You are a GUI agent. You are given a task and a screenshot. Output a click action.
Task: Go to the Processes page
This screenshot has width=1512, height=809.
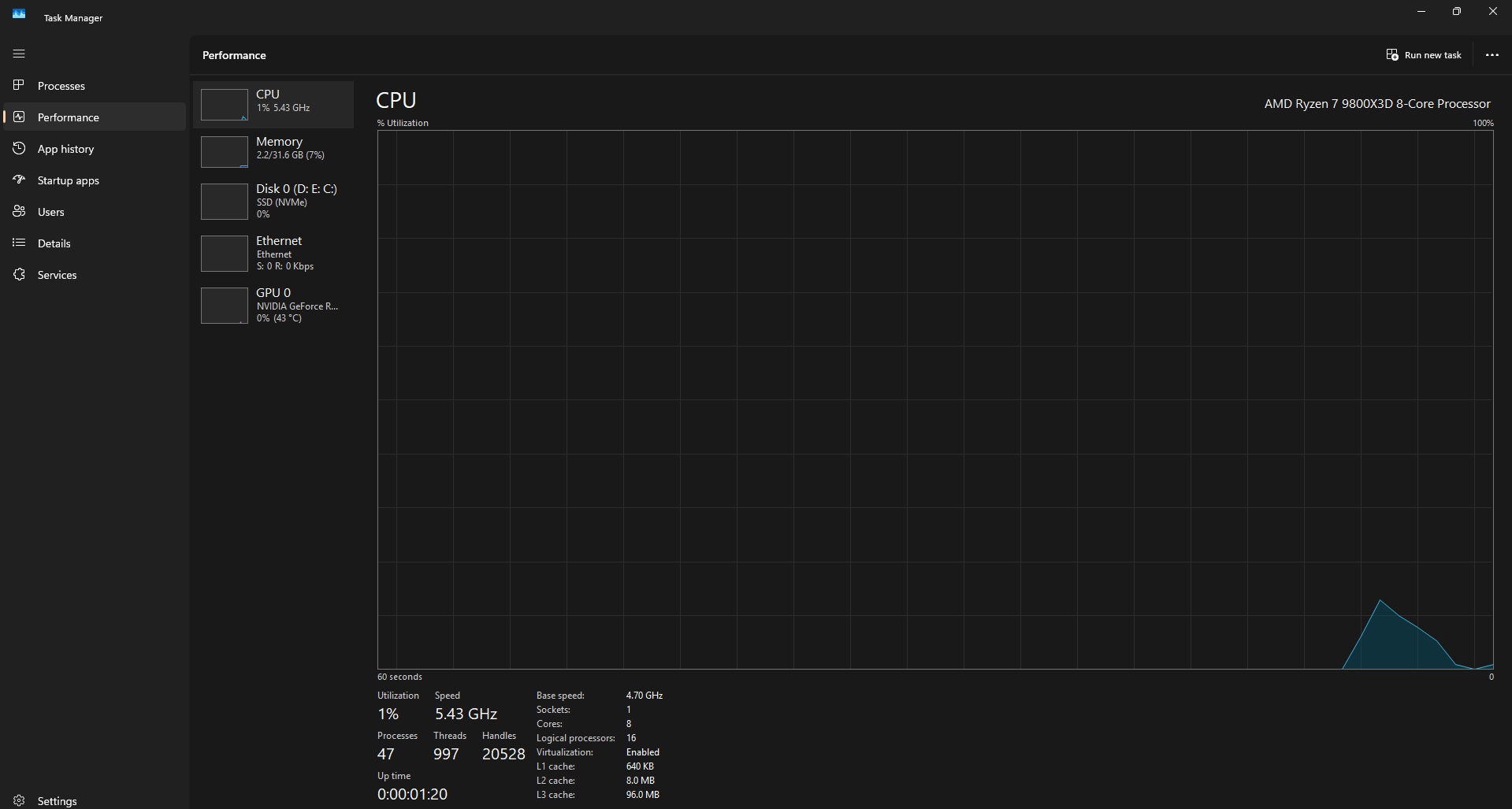[x=95, y=85]
